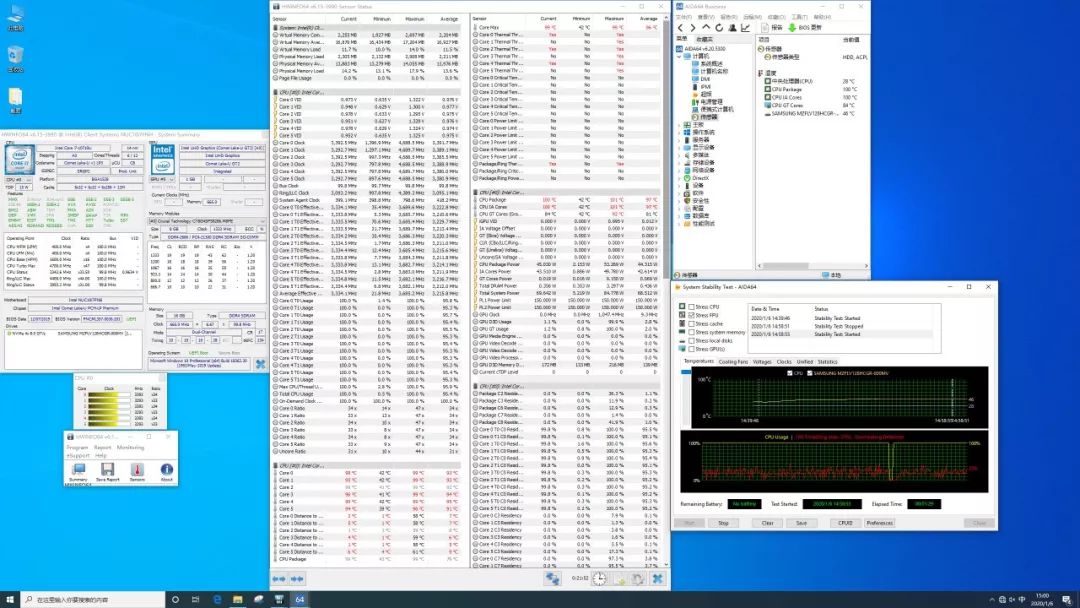Screen dimensions: 1080x608
Task: Click Save in System Stability Test
Action: tap(801, 523)
